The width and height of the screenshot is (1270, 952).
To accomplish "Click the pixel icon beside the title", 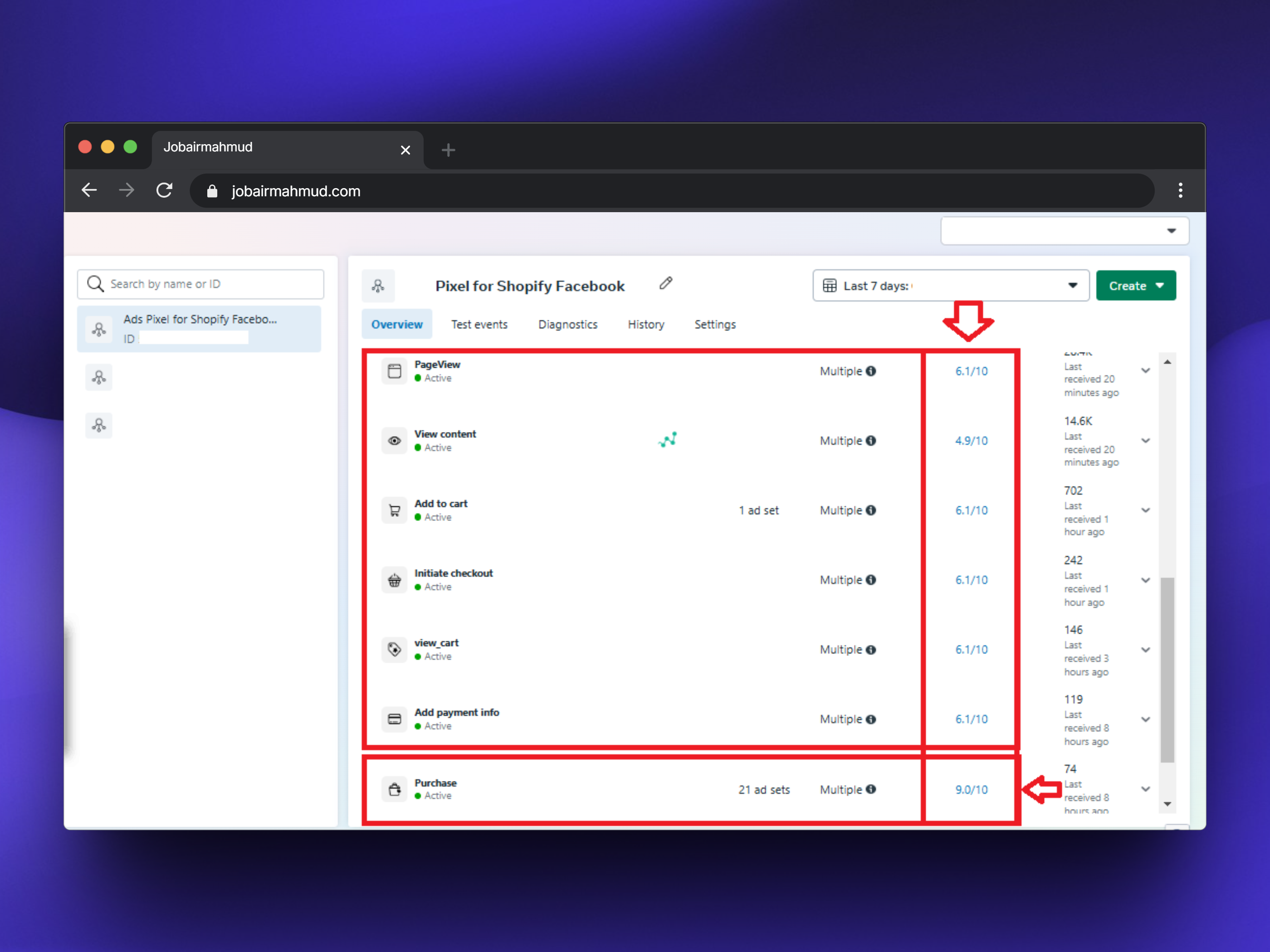I will coord(378,286).
